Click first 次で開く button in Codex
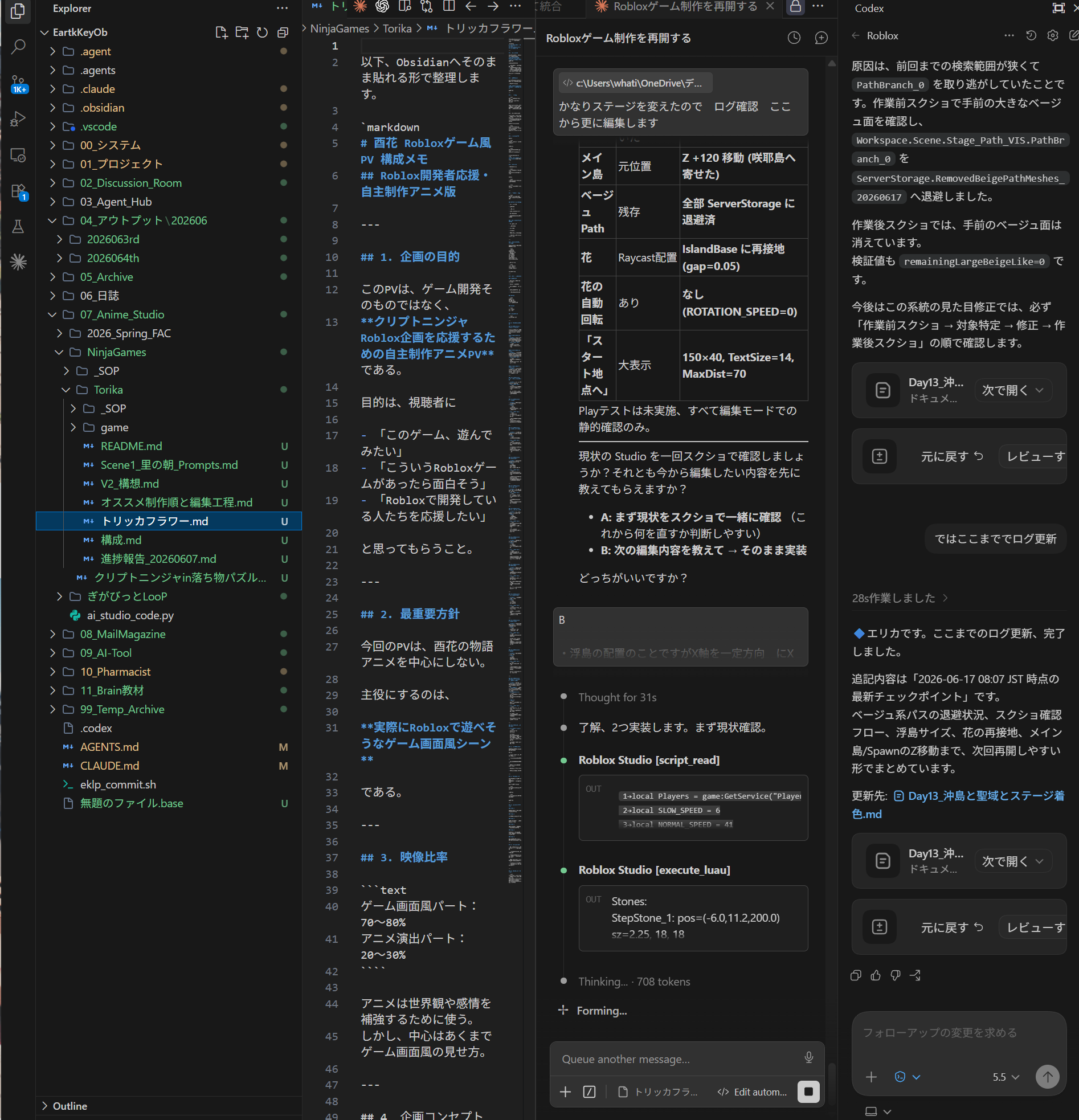This screenshot has height=1120, width=1079. click(x=1012, y=390)
